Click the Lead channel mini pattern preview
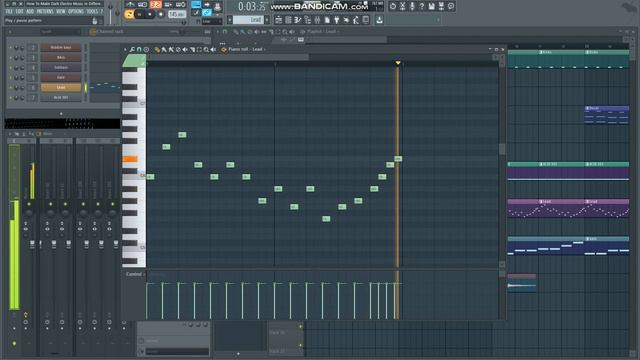Viewport: 640px width, 360px height. pyautogui.click(x=105, y=87)
